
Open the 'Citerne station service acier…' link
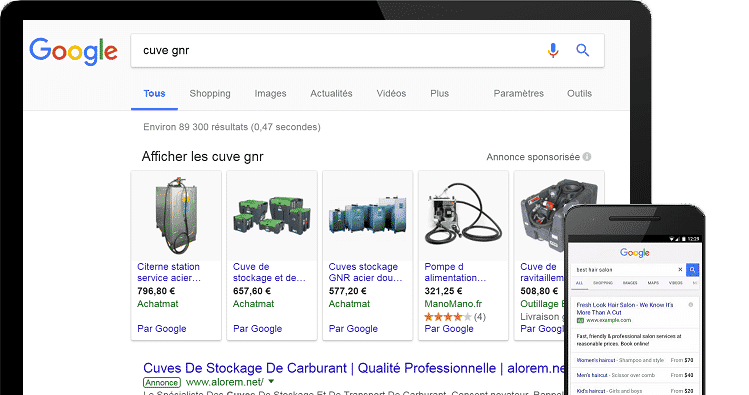point(169,272)
